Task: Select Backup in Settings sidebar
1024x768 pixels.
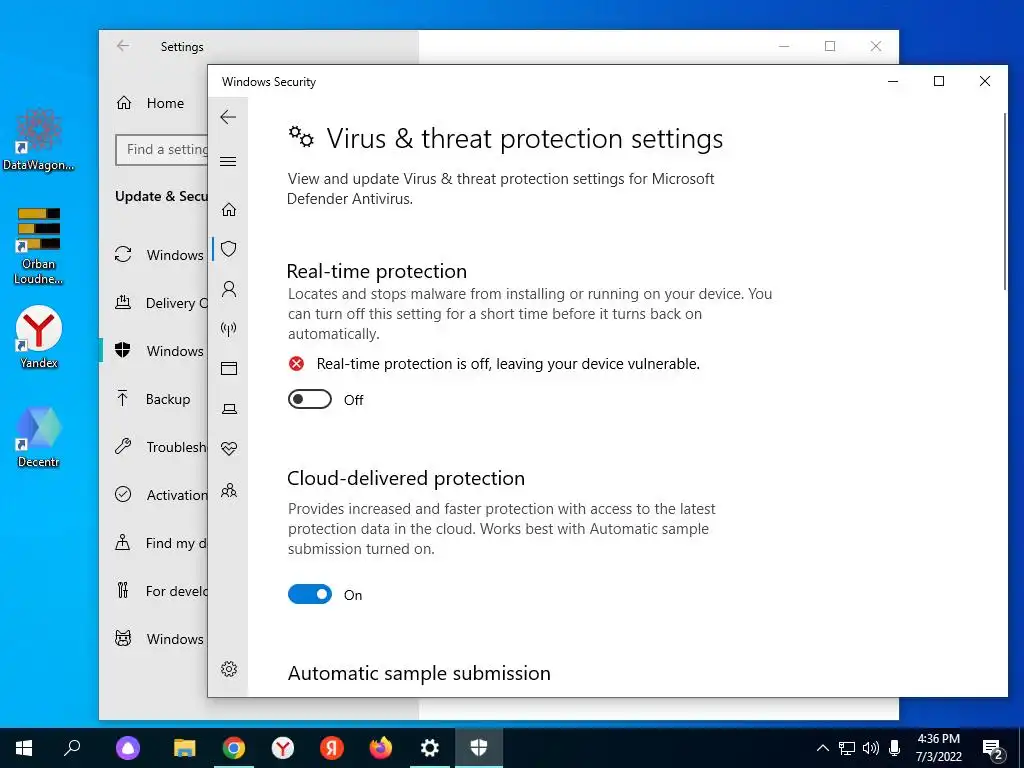Action: pos(155,399)
